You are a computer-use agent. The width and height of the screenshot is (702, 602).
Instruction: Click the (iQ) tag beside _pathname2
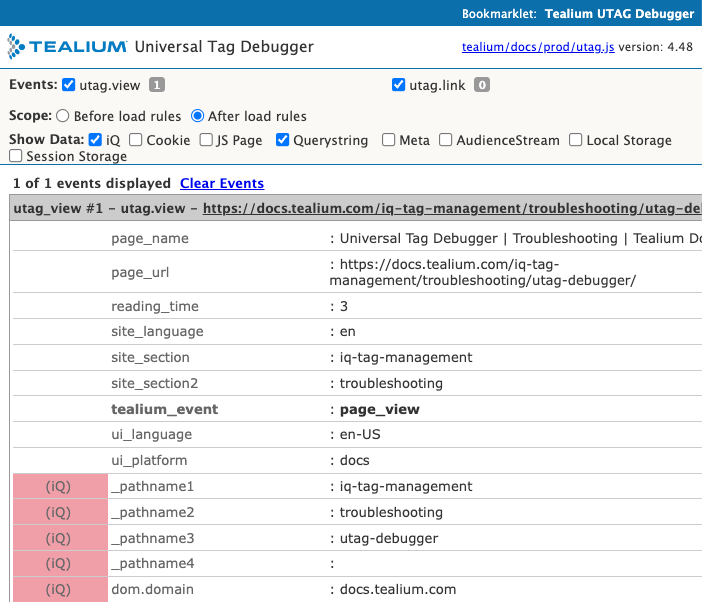58,512
